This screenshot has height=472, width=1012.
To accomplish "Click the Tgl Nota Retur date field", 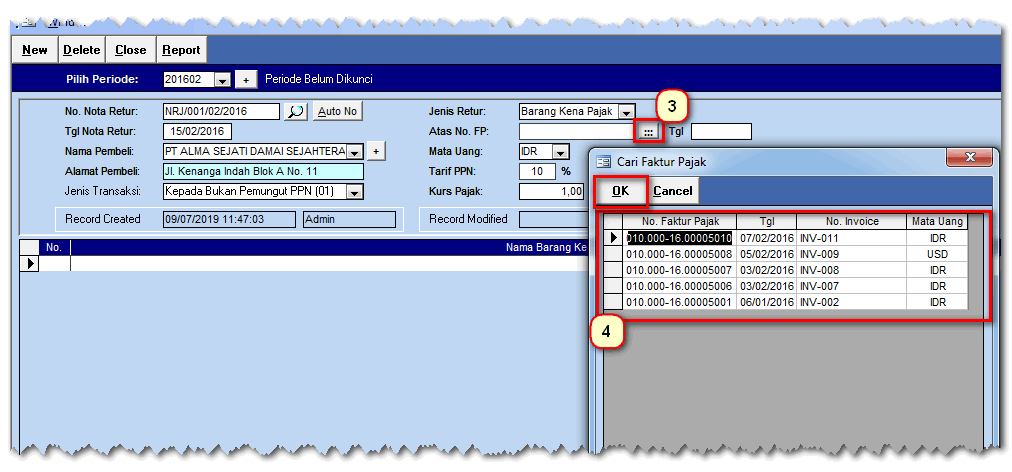I will [197, 131].
